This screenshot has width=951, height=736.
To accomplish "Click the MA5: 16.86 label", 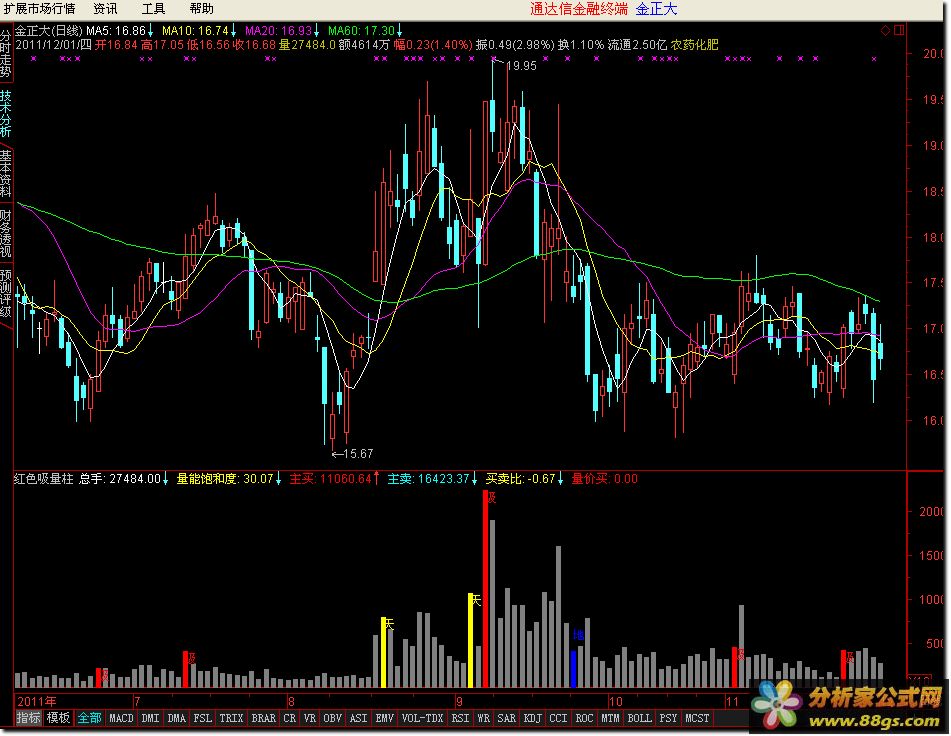I will coord(116,30).
